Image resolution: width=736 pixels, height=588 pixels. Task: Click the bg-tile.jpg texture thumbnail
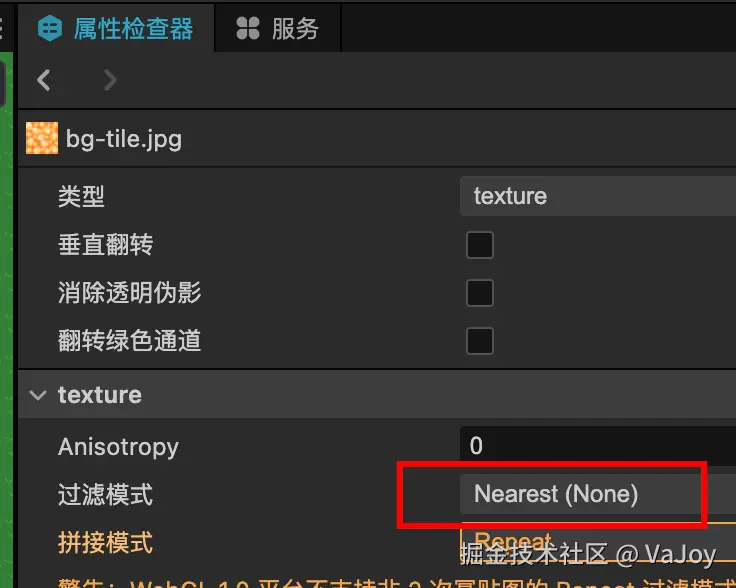pyautogui.click(x=42, y=138)
